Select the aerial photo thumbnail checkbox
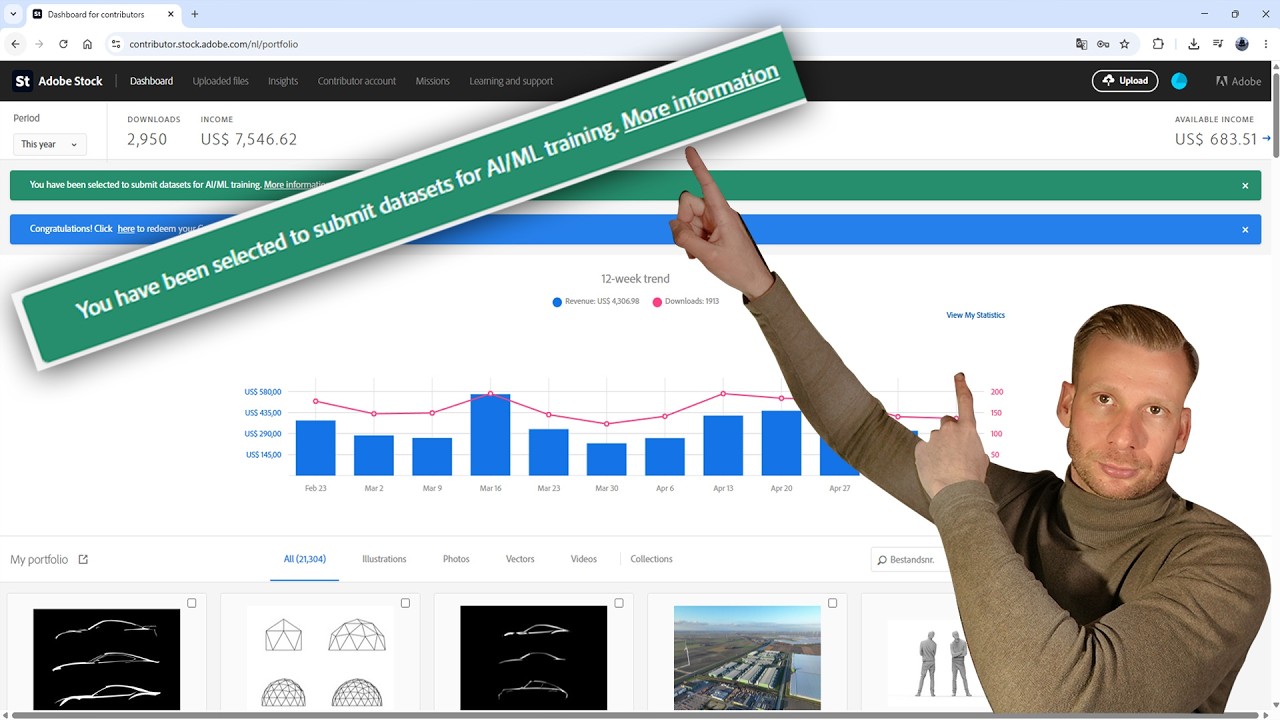The height and width of the screenshot is (720, 1280). pyautogui.click(x=832, y=603)
